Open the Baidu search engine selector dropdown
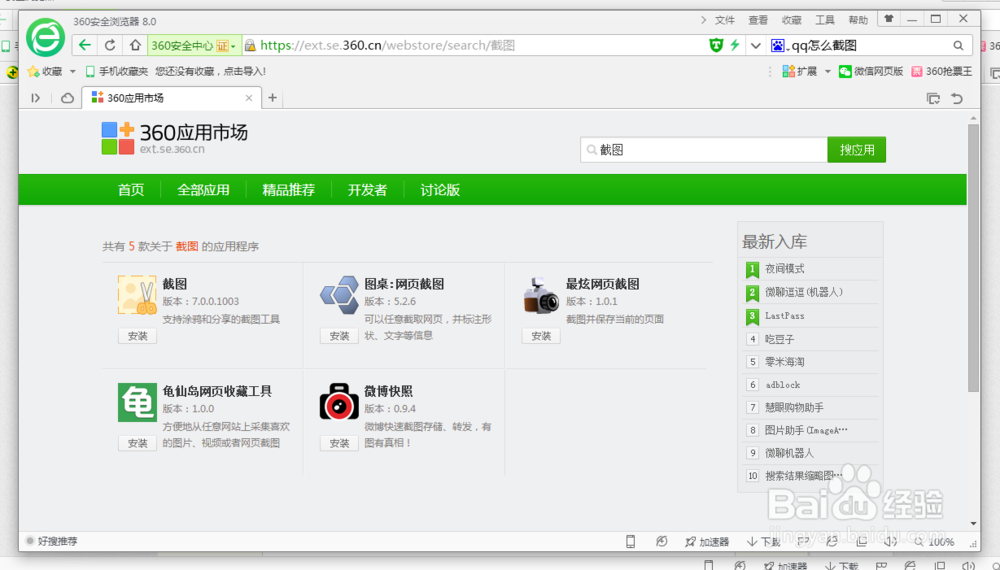The image size is (1000, 570). pos(778,45)
